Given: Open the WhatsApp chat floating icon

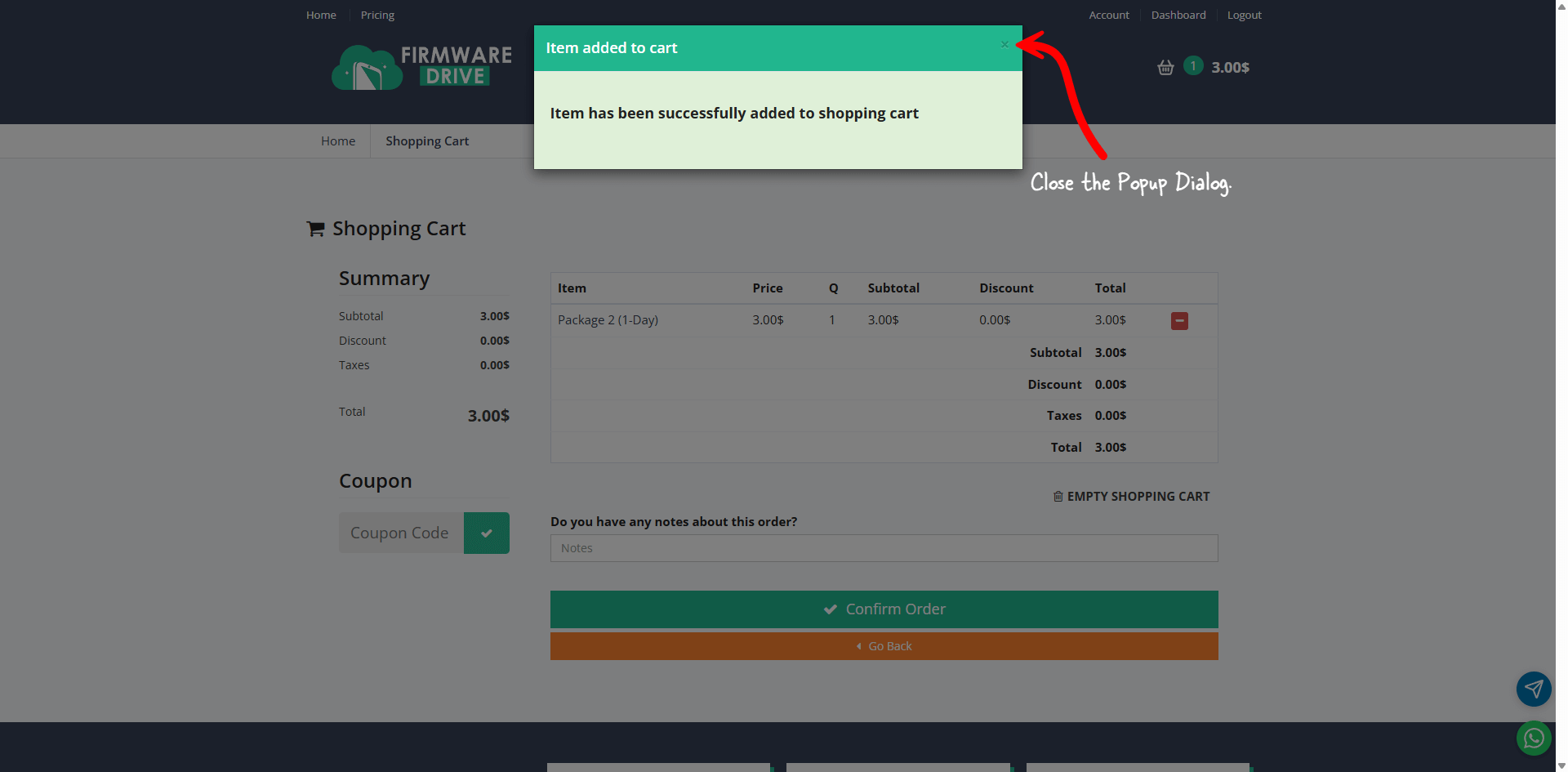Looking at the screenshot, I should click(1533, 739).
